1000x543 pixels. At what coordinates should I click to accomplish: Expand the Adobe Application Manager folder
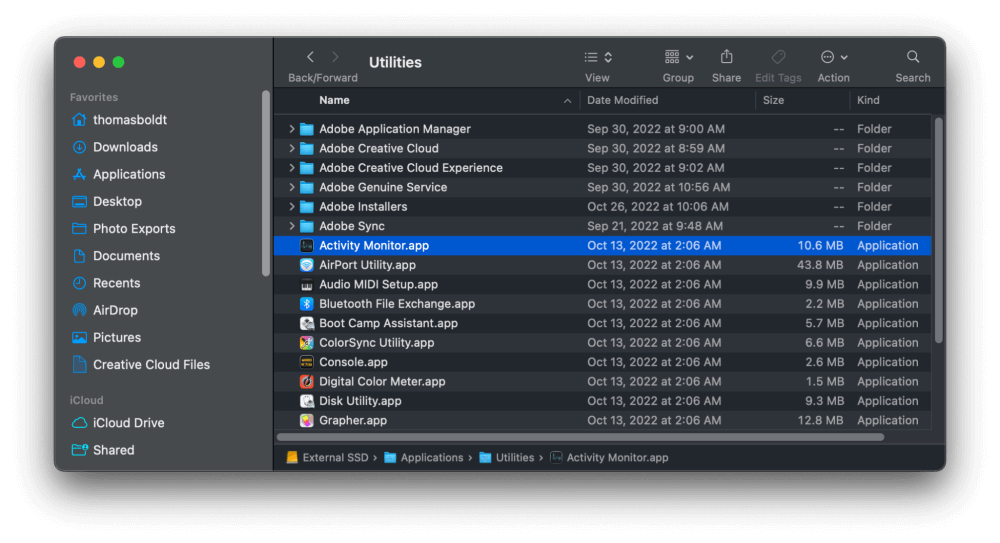coord(291,129)
